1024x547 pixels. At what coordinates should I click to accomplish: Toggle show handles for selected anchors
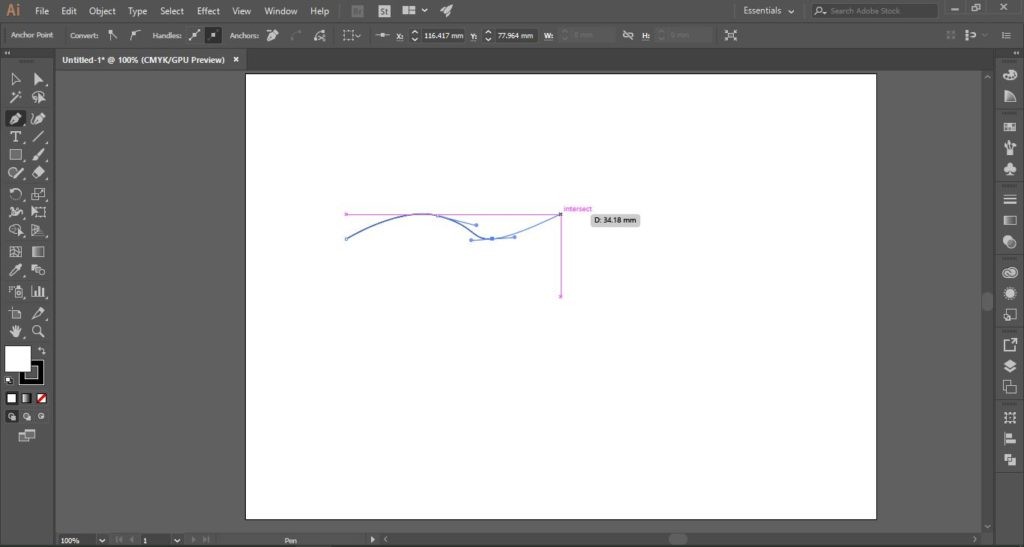[x=194, y=35]
